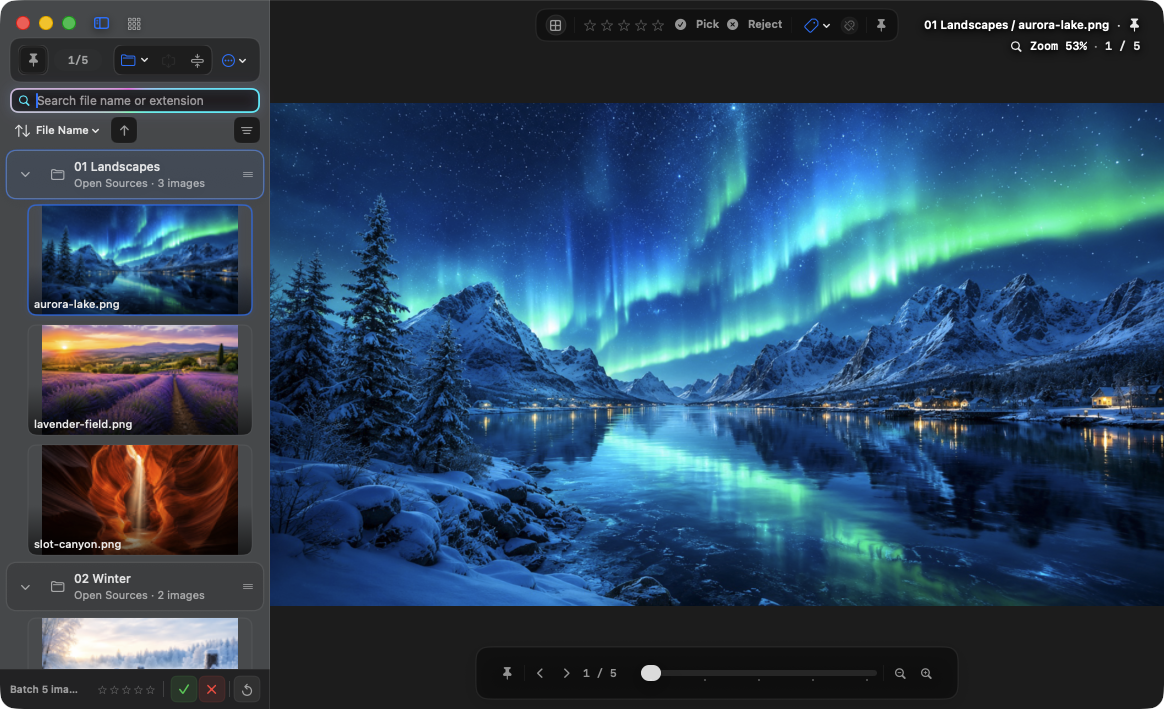Collapse the 01 Landscapes folder chevron
Image resolution: width=1164 pixels, height=709 pixels.
25,174
